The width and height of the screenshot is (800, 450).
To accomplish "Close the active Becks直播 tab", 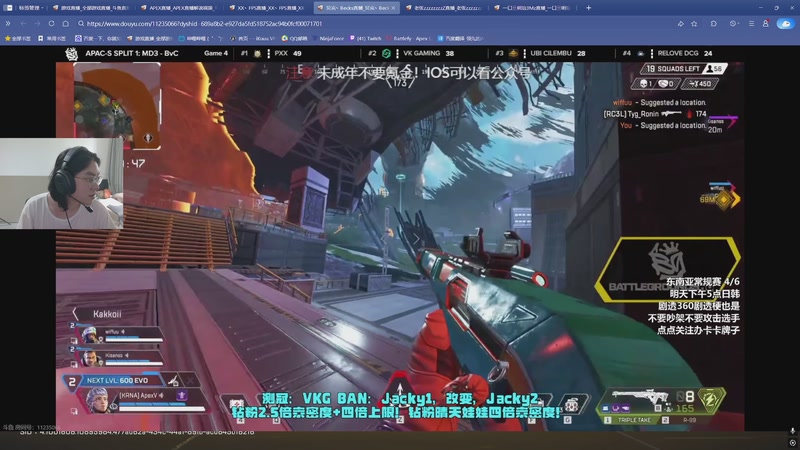I will [393, 8].
